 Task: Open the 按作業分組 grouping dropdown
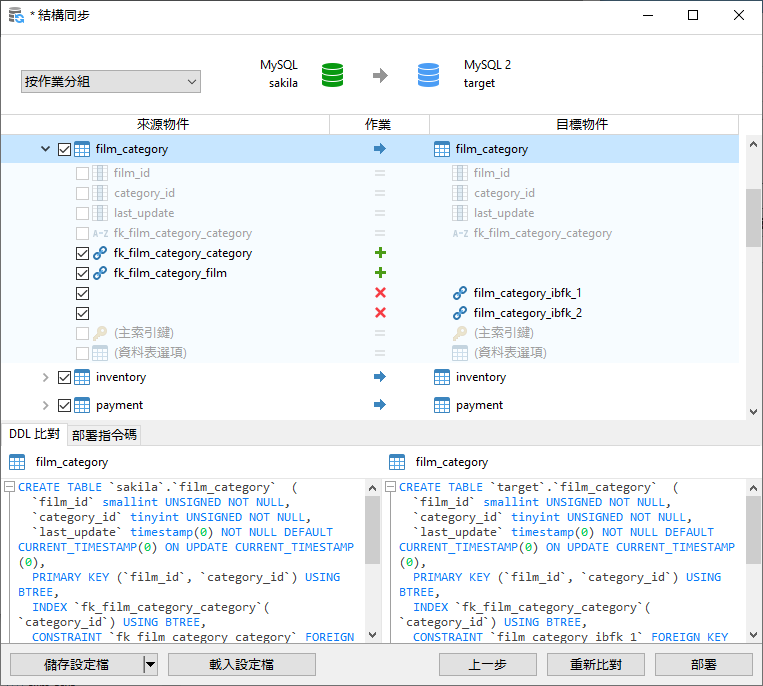(x=110, y=82)
